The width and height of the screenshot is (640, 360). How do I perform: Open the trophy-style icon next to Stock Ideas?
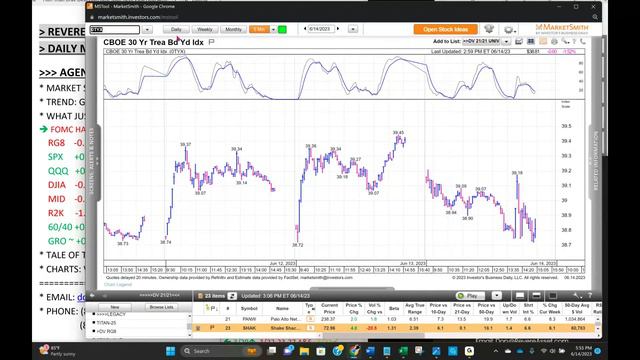tap(489, 29)
